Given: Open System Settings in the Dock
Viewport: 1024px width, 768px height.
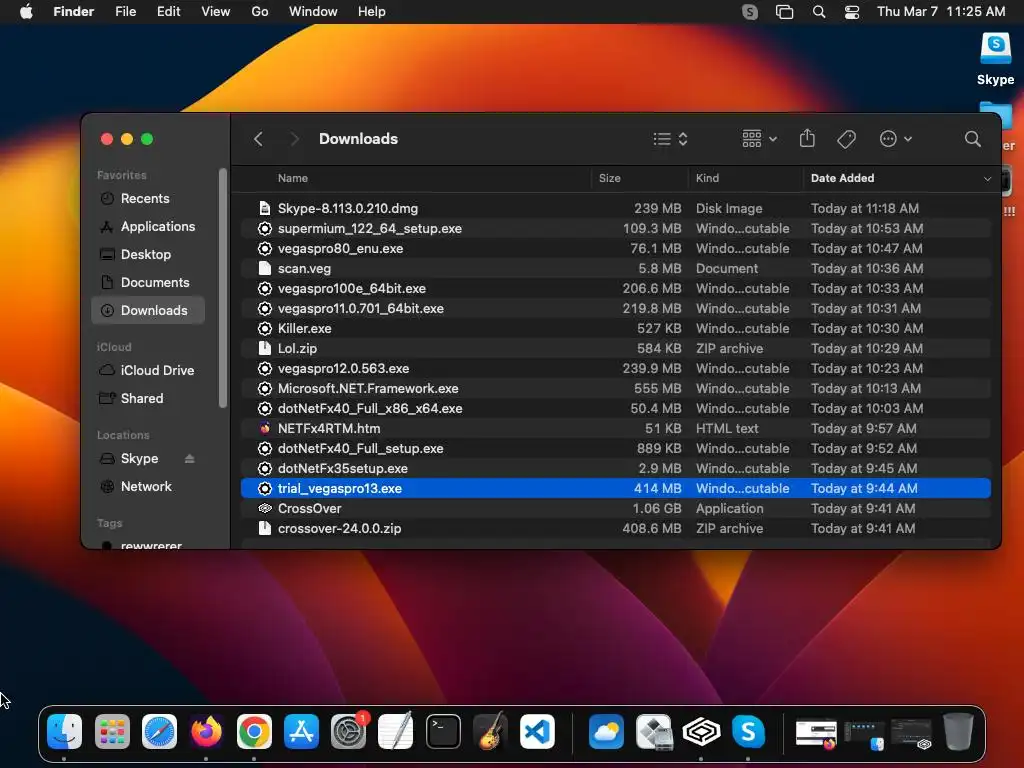Looking at the screenshot, I should 349,731.
